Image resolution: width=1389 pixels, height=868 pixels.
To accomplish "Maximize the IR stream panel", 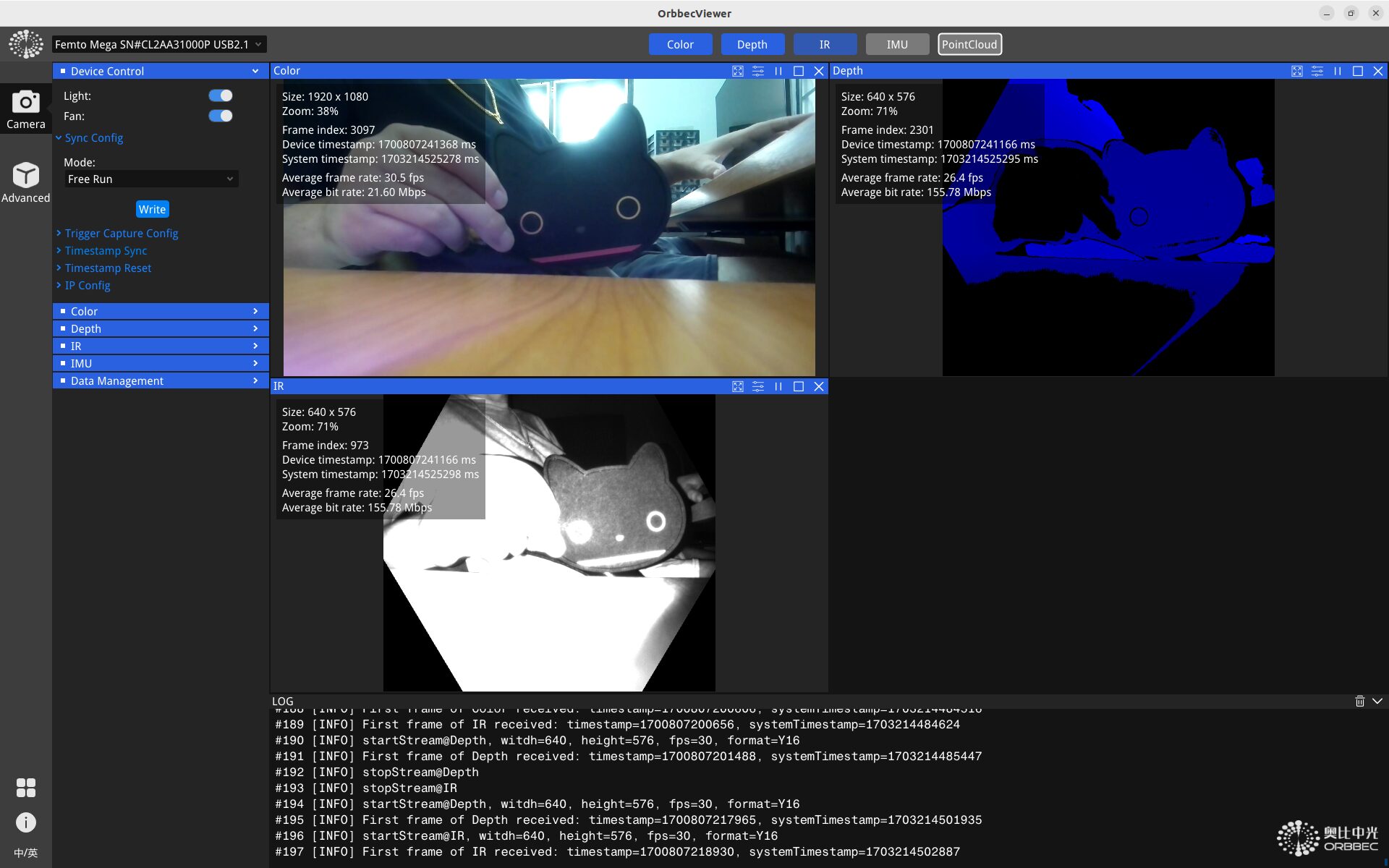I will coord(799,386).
